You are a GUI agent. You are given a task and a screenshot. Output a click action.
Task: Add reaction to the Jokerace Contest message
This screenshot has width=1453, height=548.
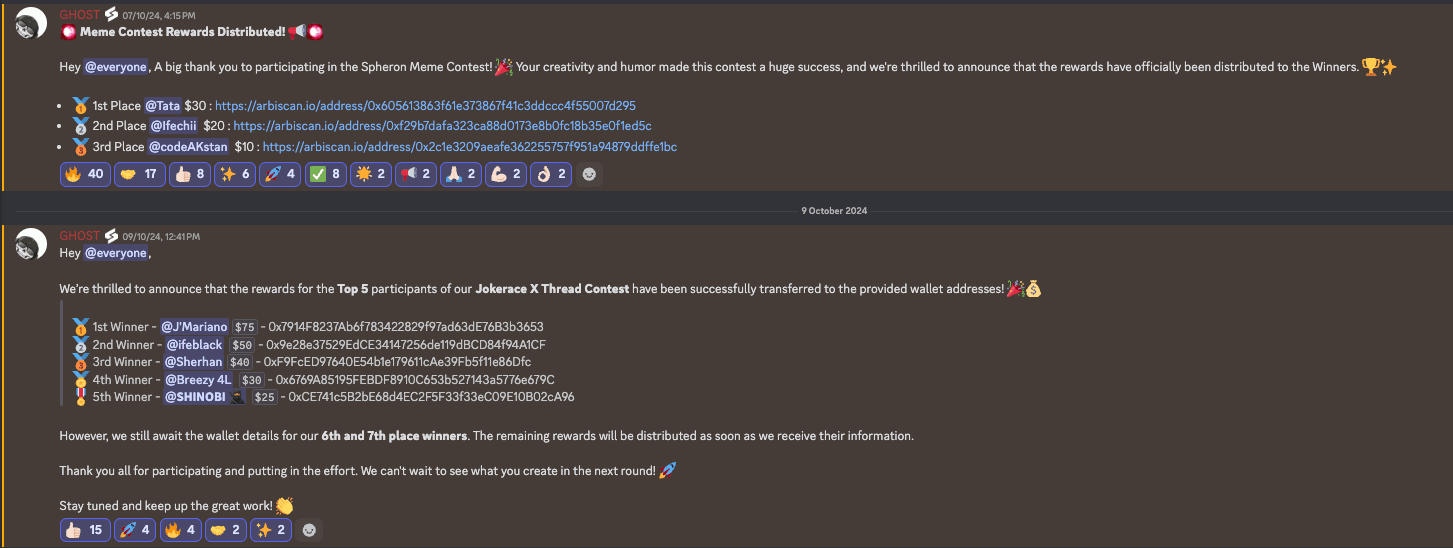(310, 530)
